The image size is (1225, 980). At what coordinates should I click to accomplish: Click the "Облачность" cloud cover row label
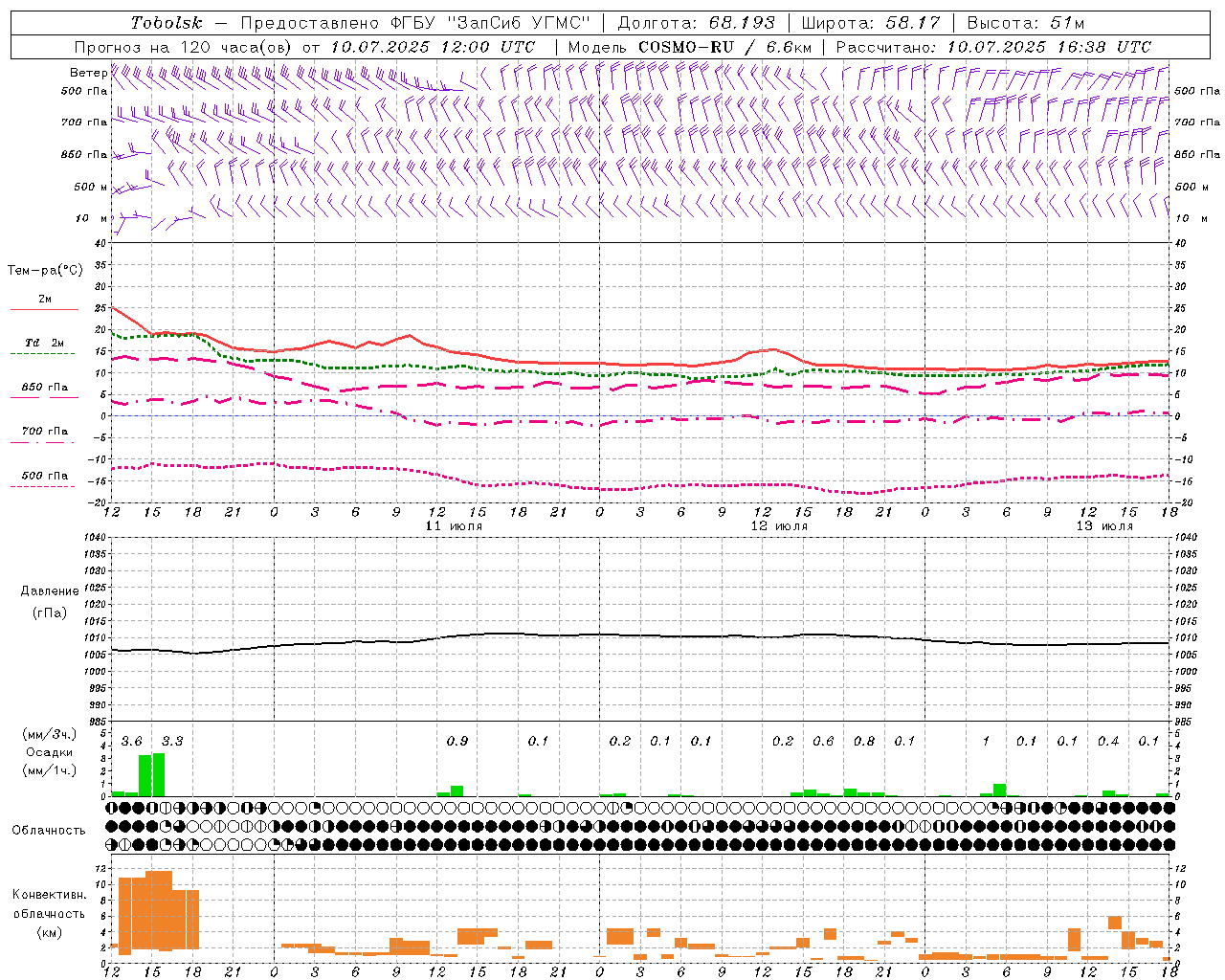49,830
